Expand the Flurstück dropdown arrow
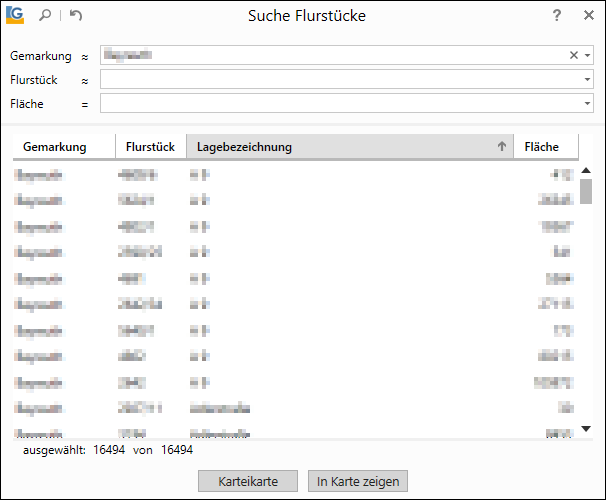Screen dimensions: 606x500 tap(588, 80)
